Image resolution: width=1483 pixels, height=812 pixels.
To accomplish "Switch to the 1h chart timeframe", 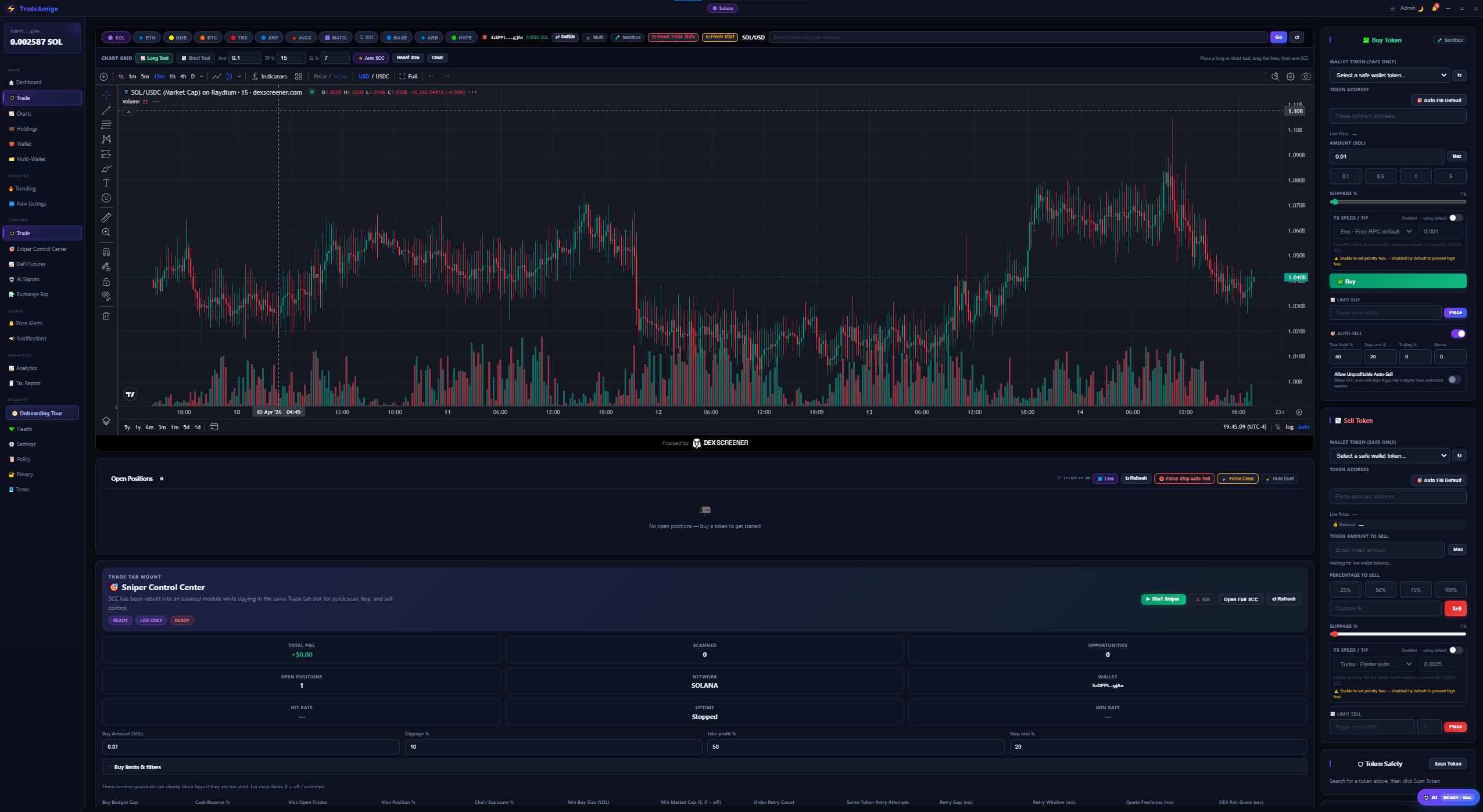I will click(x=173, y=76).
